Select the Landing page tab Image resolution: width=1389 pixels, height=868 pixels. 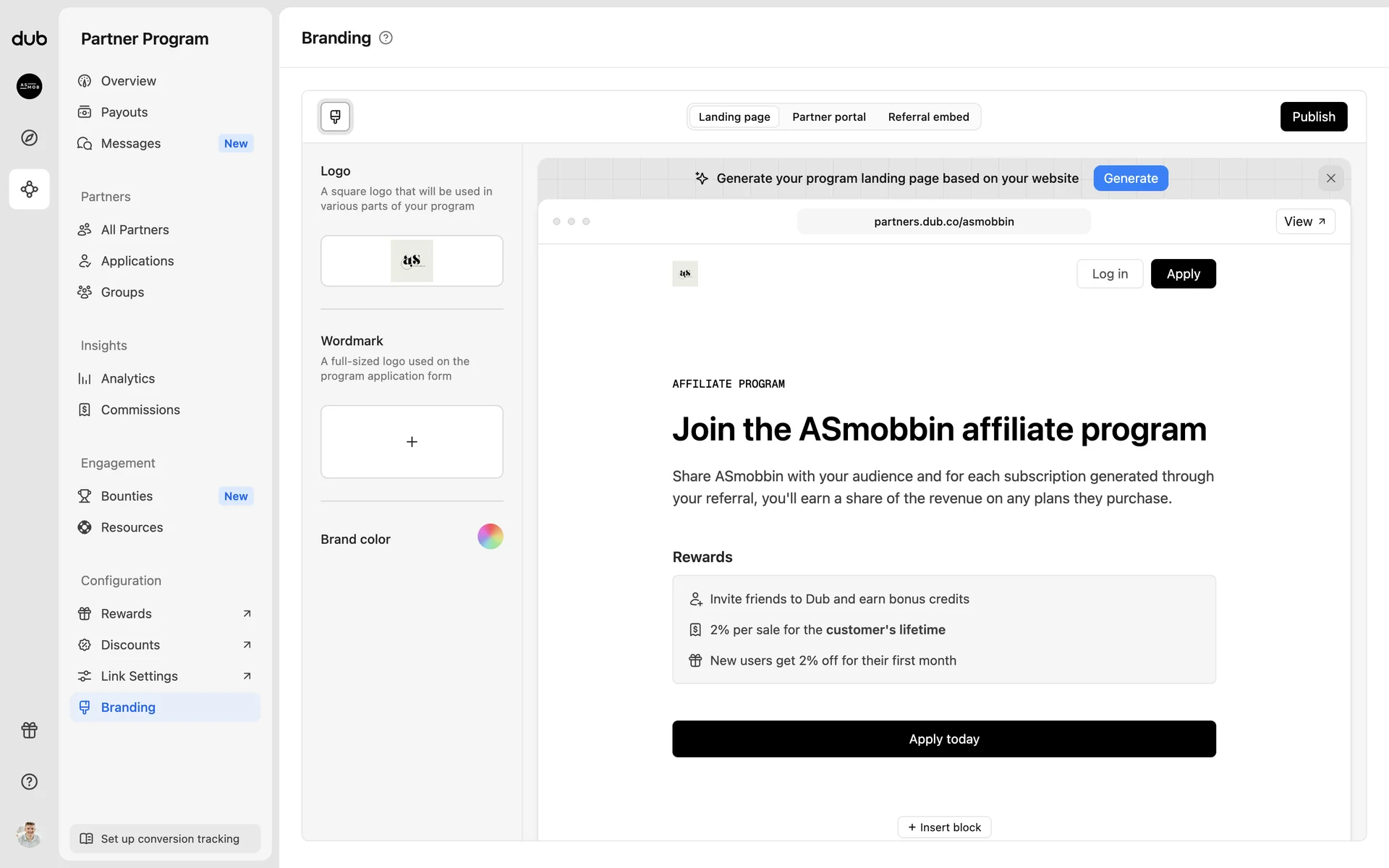pos(734,116)
